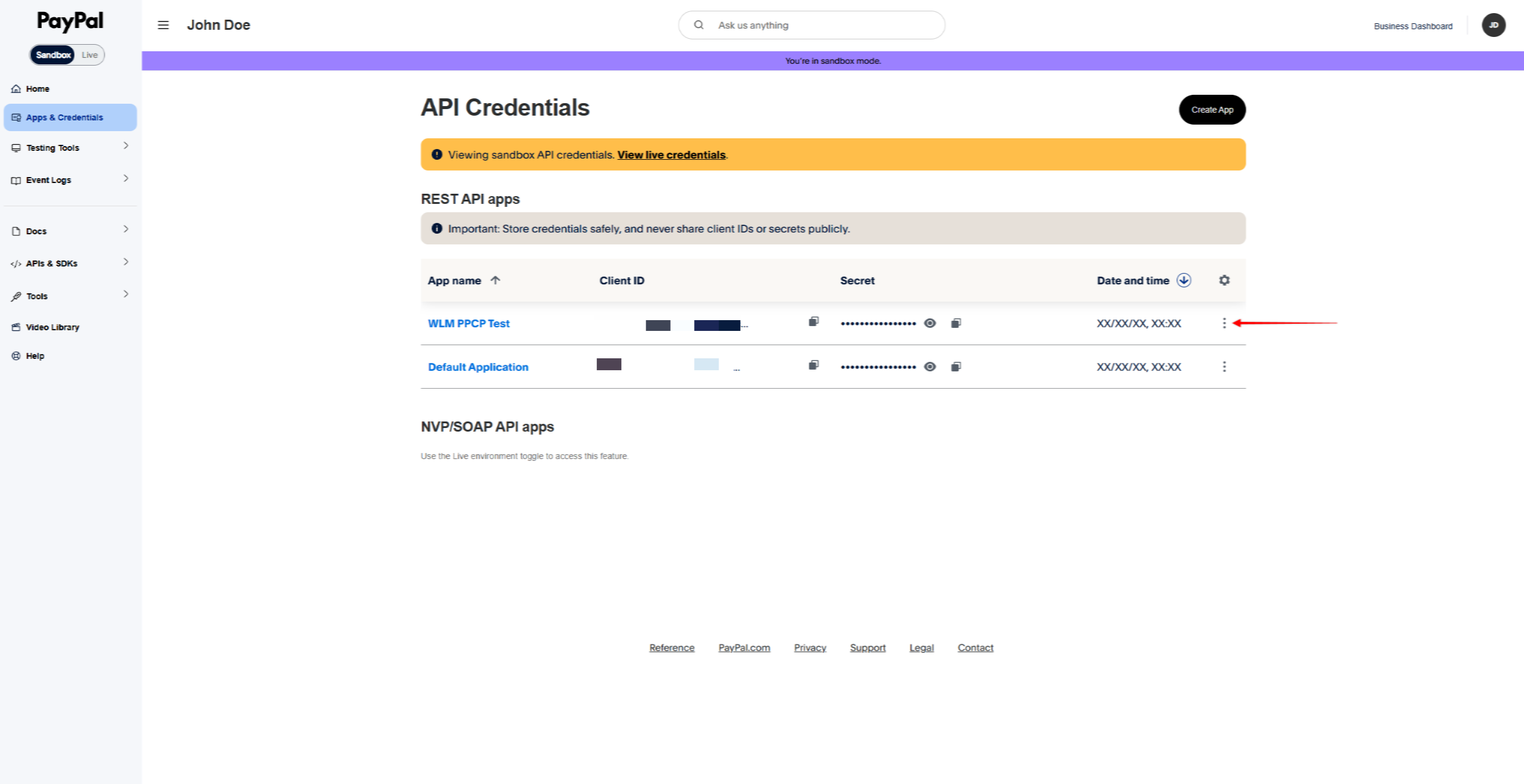Open the View live credentials link

click(671, 155)
